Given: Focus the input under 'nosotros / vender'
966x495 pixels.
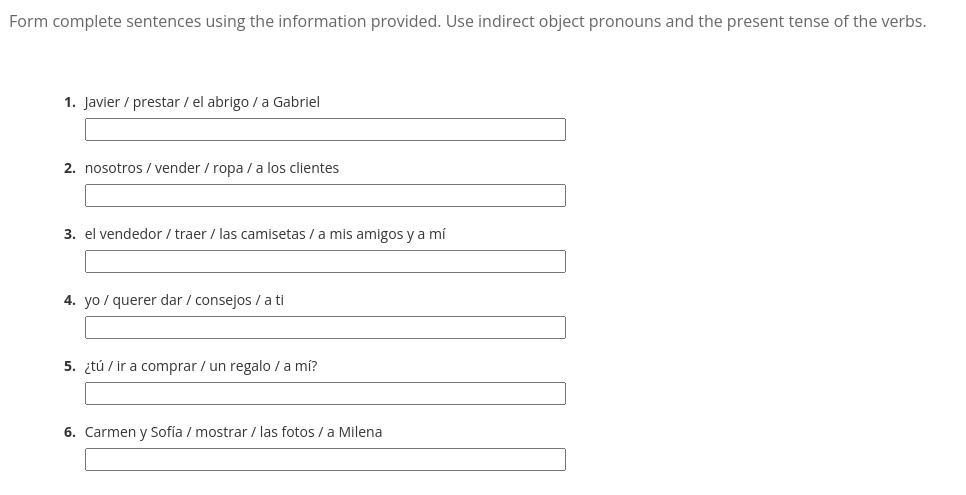Looking at the screenshot, I should coord(325,195).
